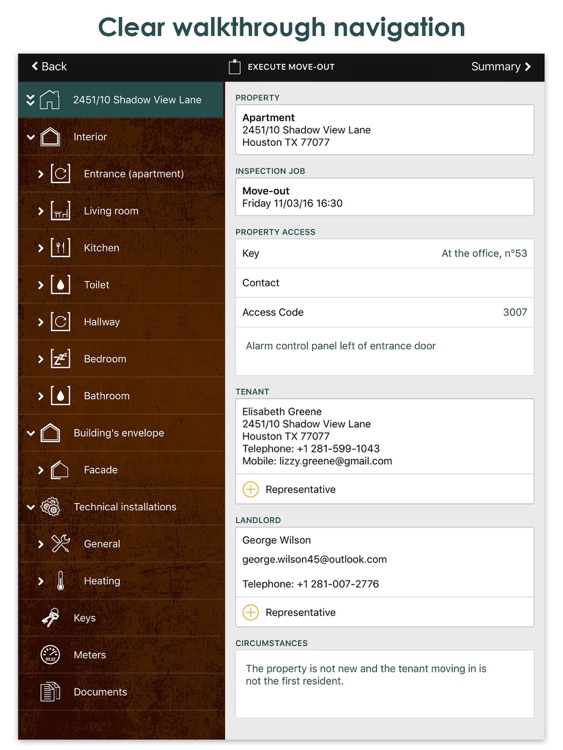This screenshot has height=750, width=563.
Task: Click george.wilson45@outlook.com email text
Action: tap(314, 559)
